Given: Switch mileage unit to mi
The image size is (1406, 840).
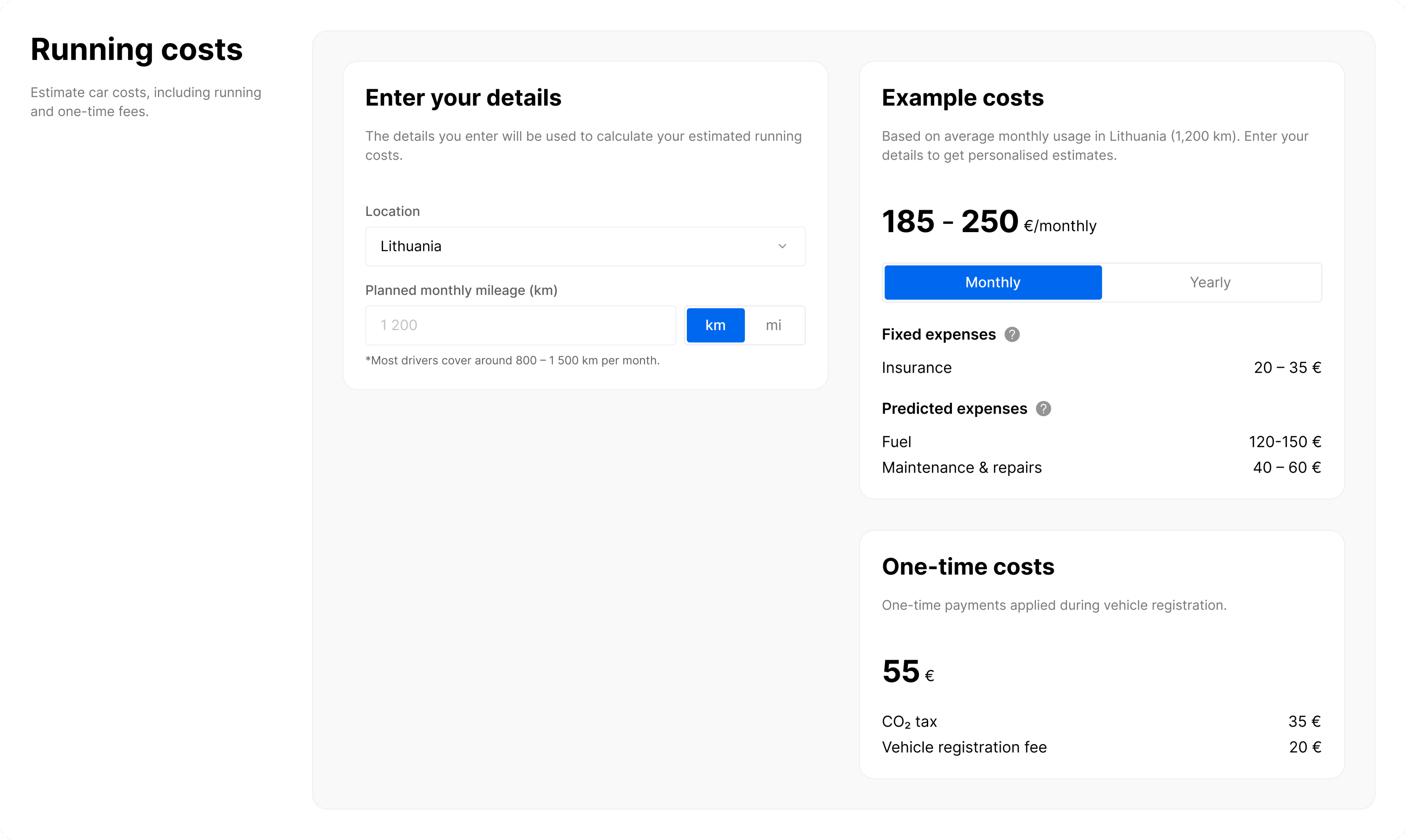Looking at the screenshot, I should click(773, 325).
